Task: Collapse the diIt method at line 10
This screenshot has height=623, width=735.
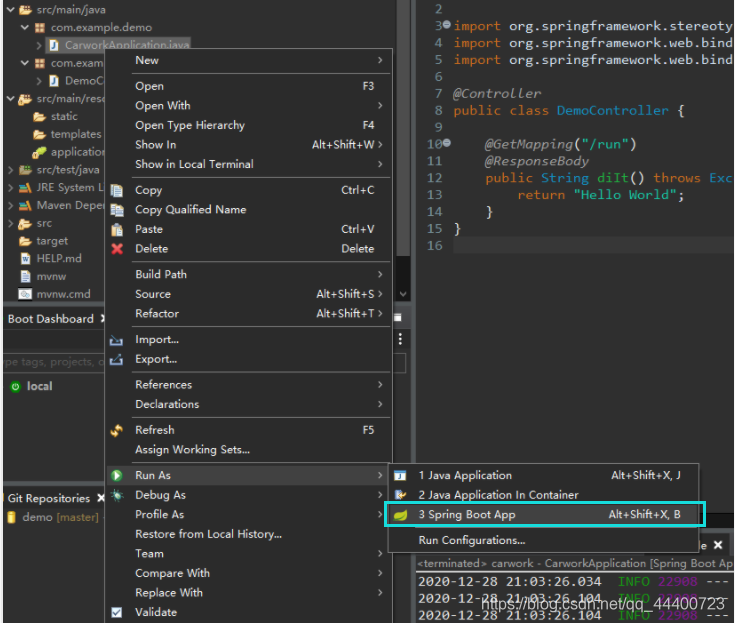Action: pyautogui.click(x=447, y=143)
